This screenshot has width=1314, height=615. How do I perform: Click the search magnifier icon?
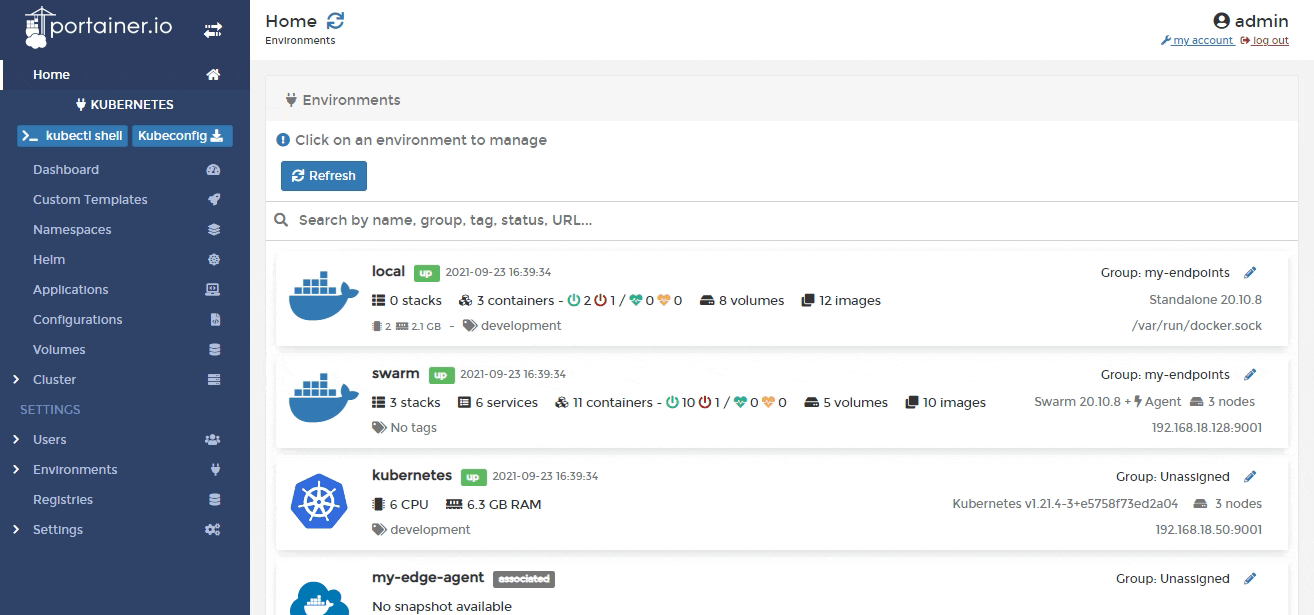click(282, 220)
